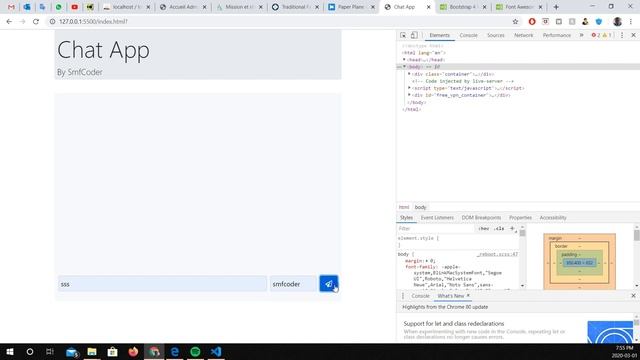
Task: Click the red error count badge
Action: click(596, 36)
